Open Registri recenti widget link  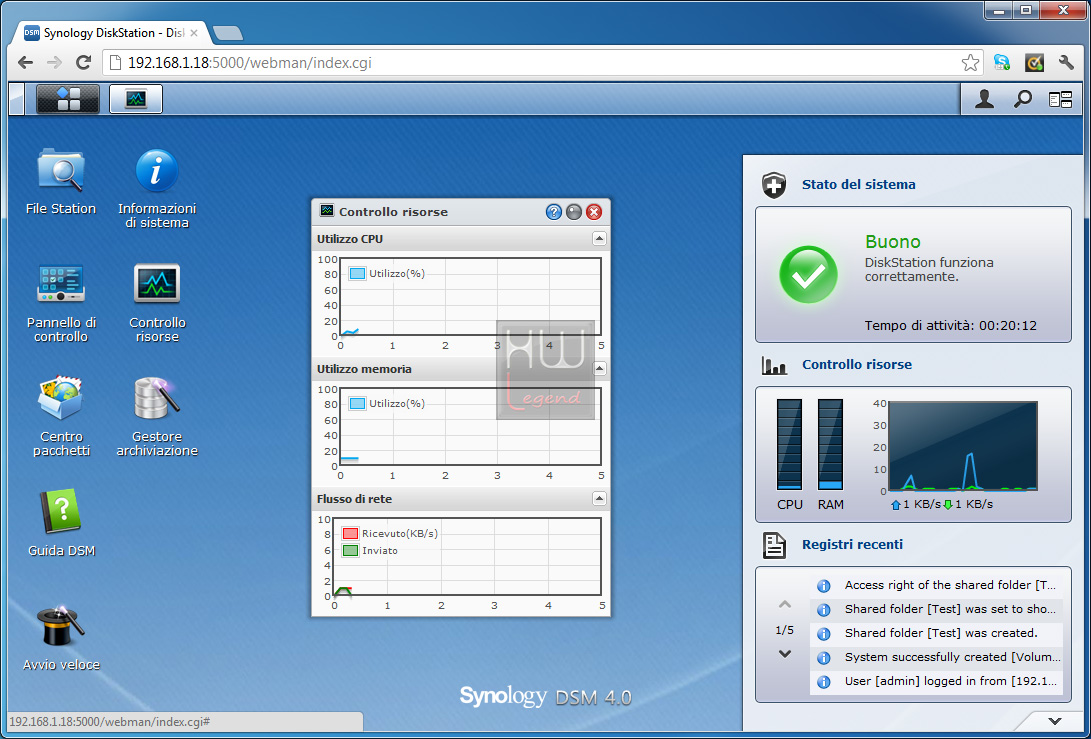coord(852,545)
